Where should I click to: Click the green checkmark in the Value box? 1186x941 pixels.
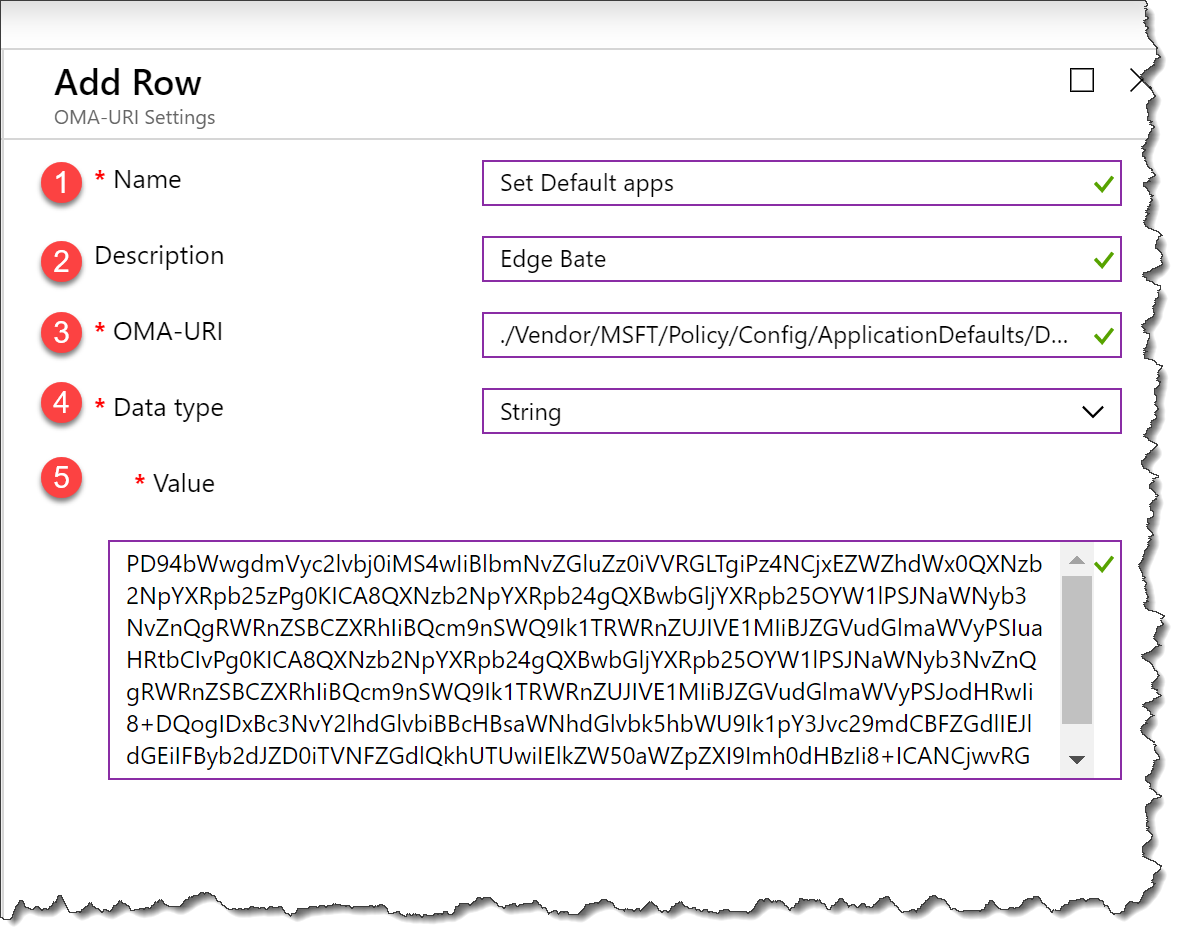click(x=1104, y=564)
